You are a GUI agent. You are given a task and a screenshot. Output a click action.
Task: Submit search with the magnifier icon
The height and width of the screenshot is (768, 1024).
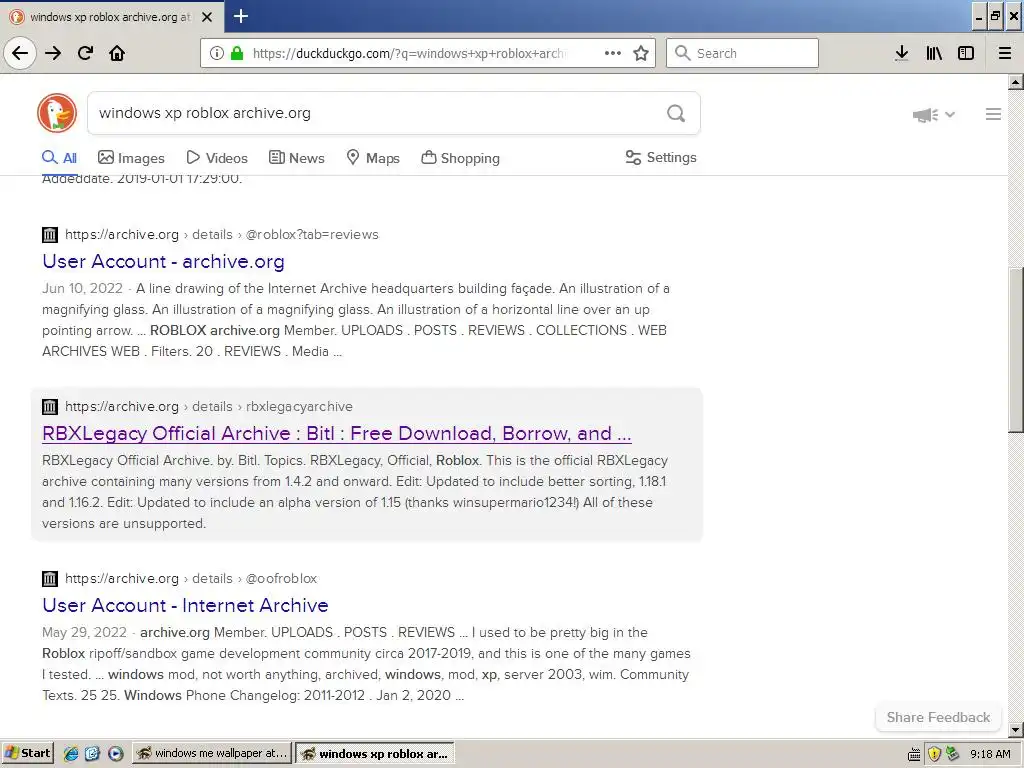point(676,114)
